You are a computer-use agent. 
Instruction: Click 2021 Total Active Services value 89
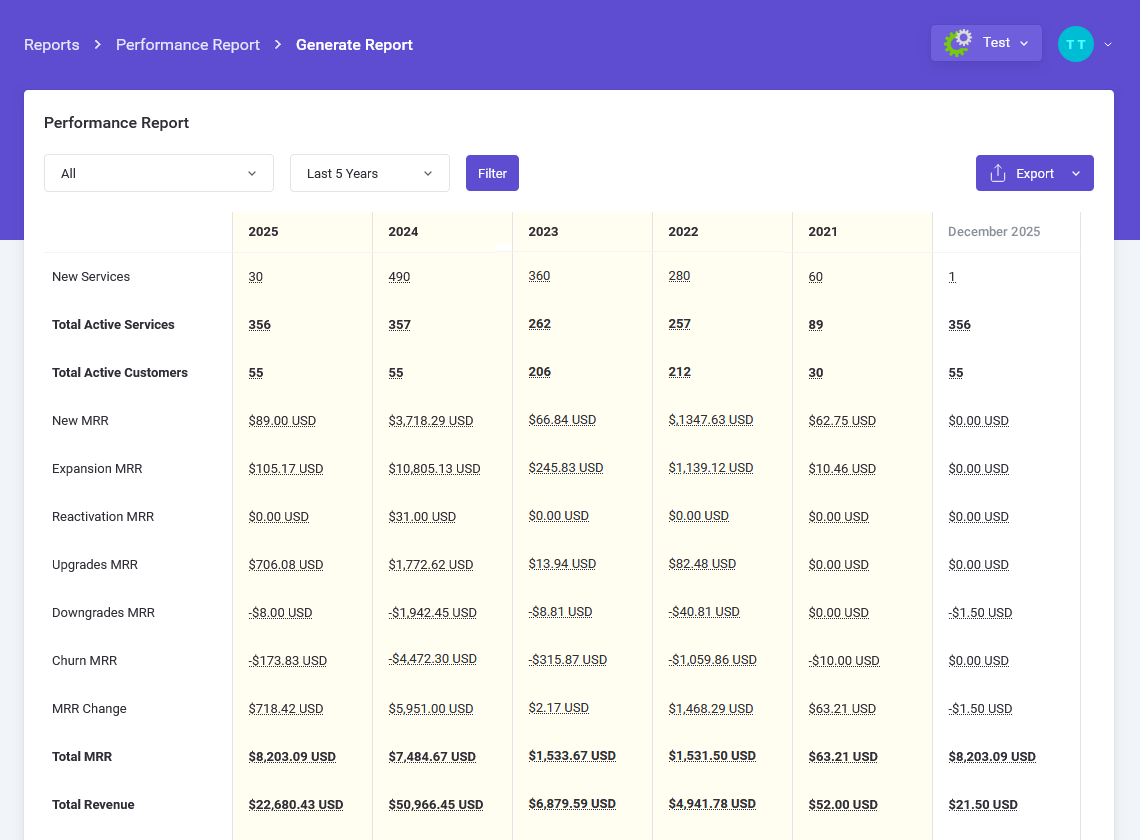pyautogui.click(x=816, y=325)
